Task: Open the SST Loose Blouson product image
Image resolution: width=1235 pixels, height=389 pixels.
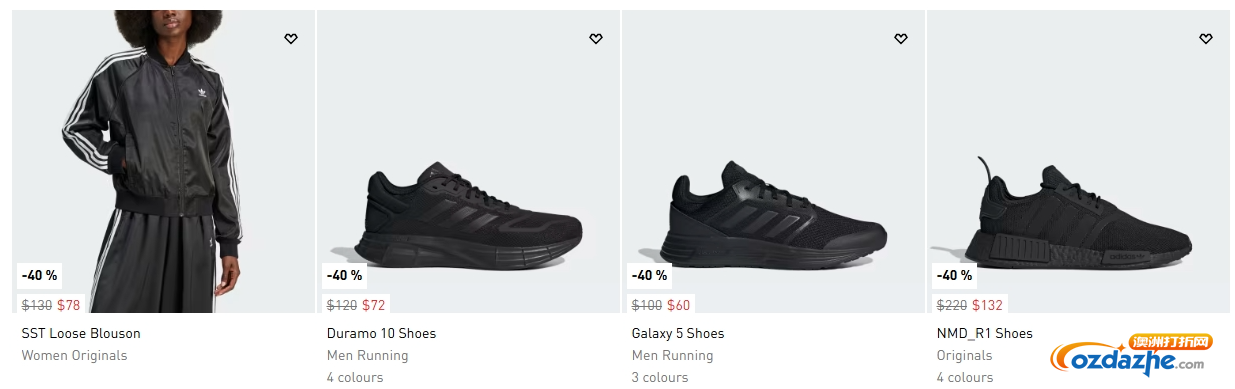Action: point(163,161)
